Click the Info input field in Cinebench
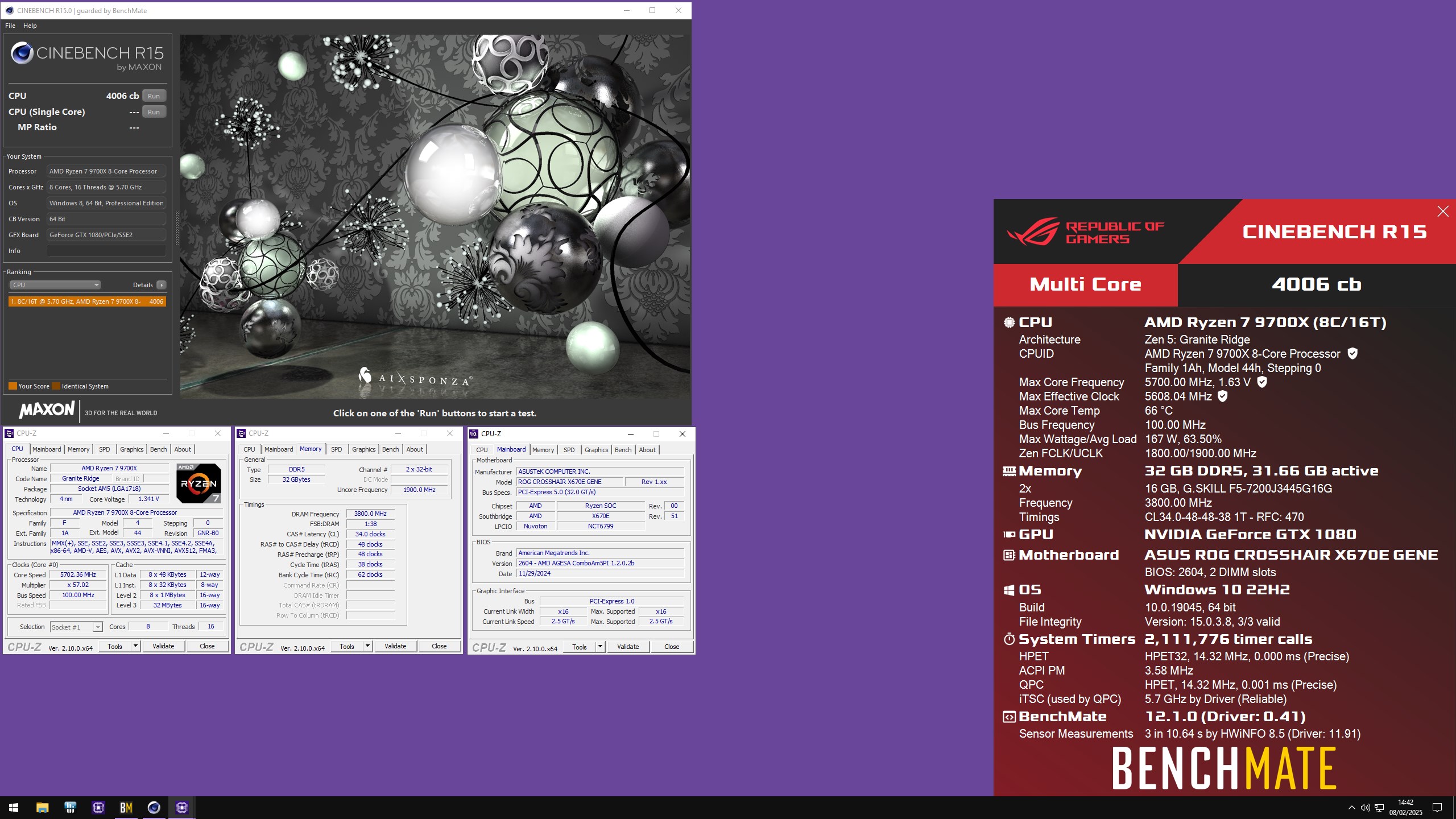This screenshot has width=1456, height=819. 106,251
